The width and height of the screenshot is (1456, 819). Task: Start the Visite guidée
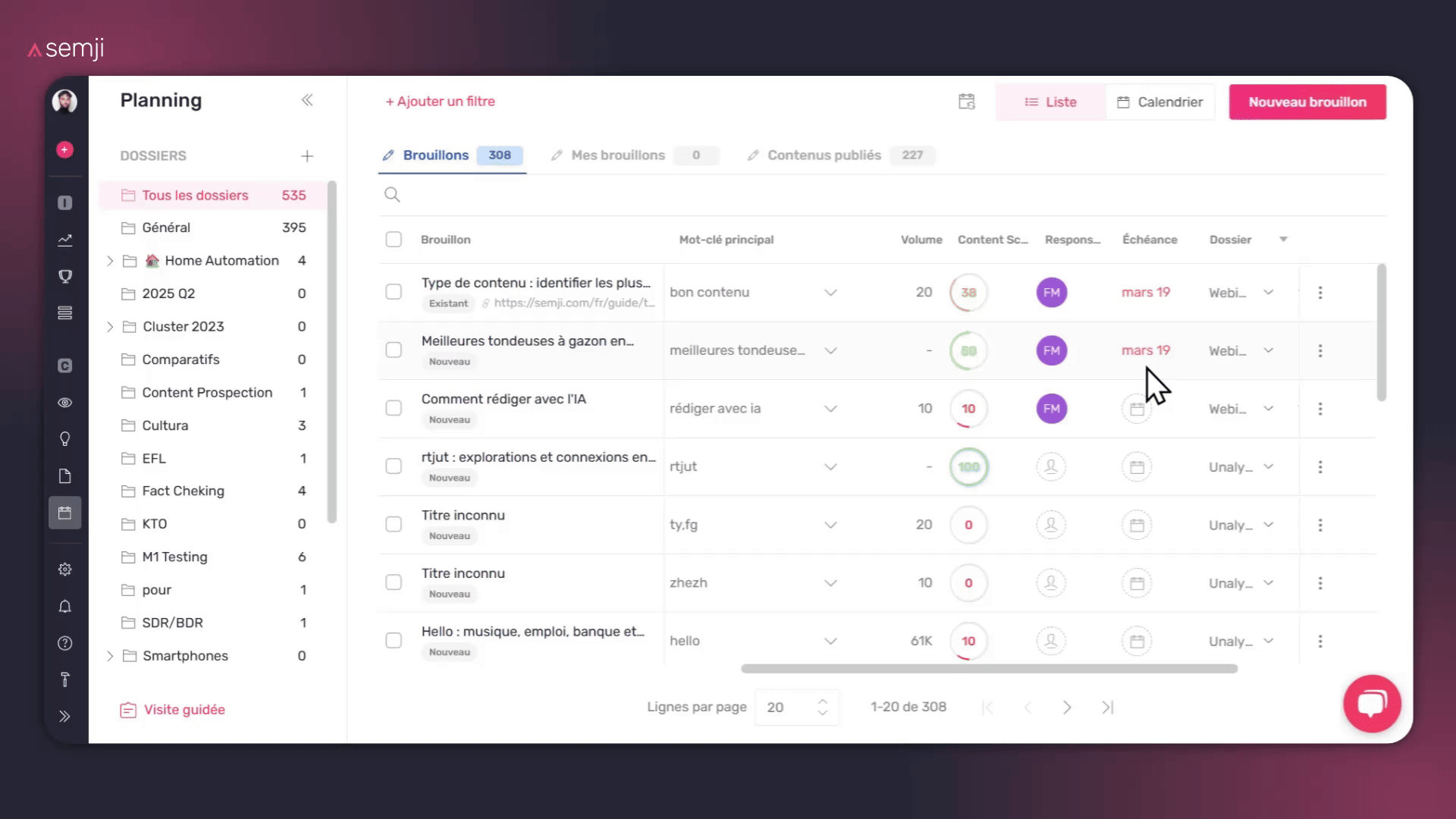pos(173,710)
